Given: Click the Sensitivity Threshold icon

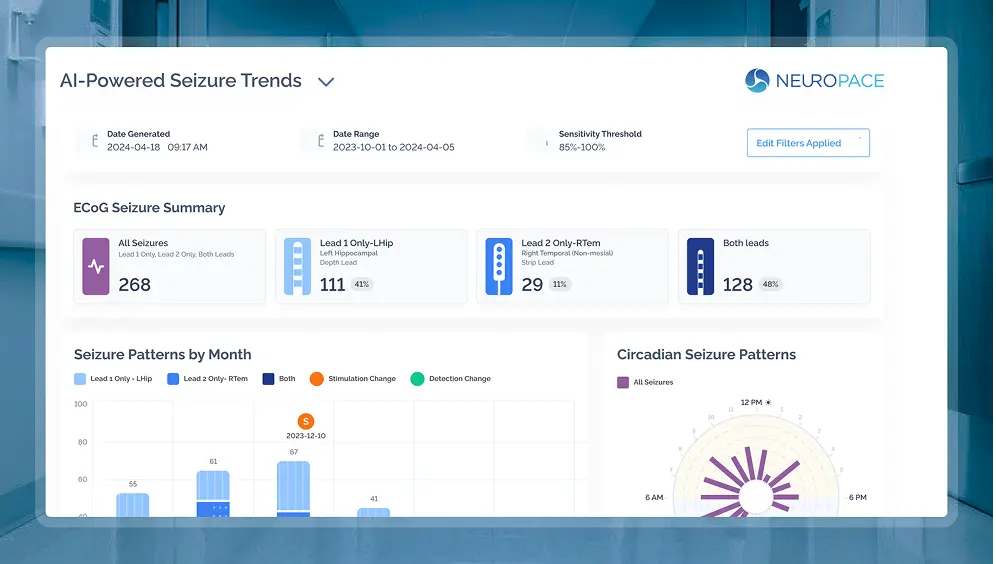Looking at the screenshot, I should 546,143.
